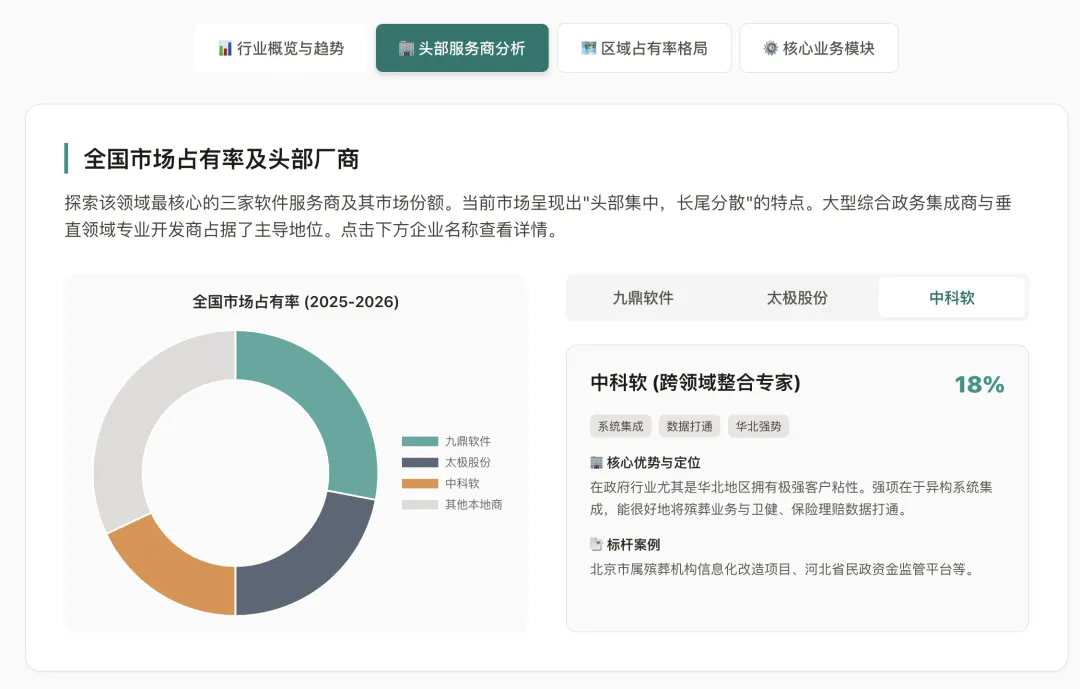The height and width of the screenshot is (689, 1080).
Task: Click the map icon on 区域占有率格局
Action: [588, 48]
